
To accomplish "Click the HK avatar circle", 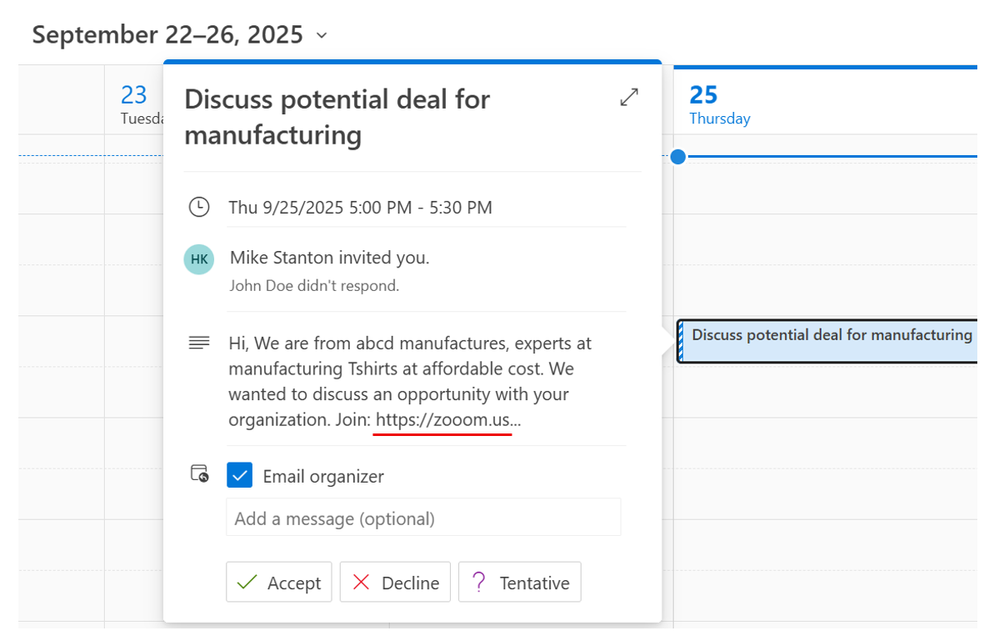I will pos(199,259).
